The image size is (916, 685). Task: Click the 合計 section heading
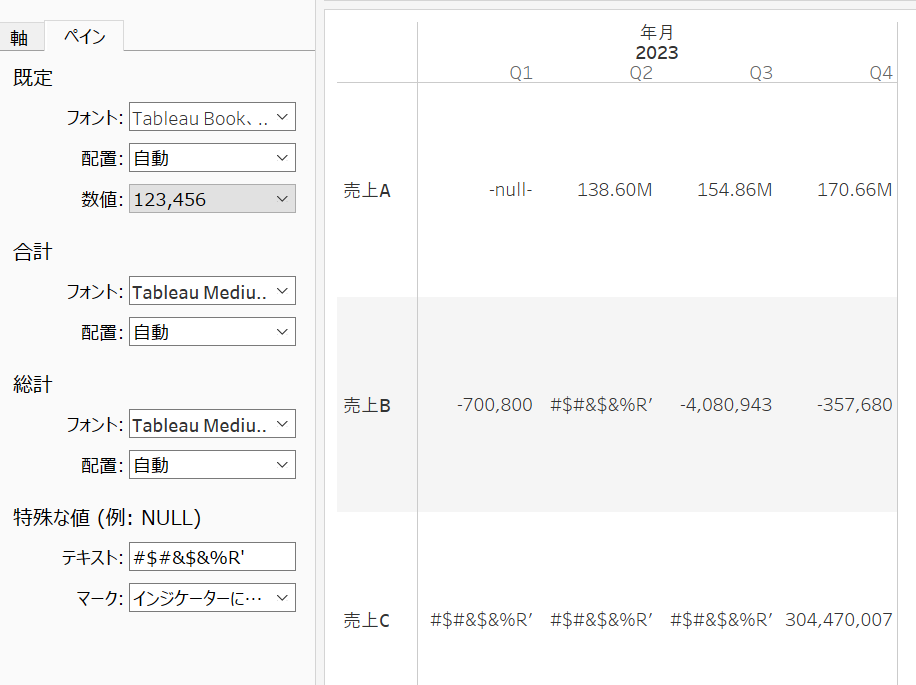coord(33,252)
